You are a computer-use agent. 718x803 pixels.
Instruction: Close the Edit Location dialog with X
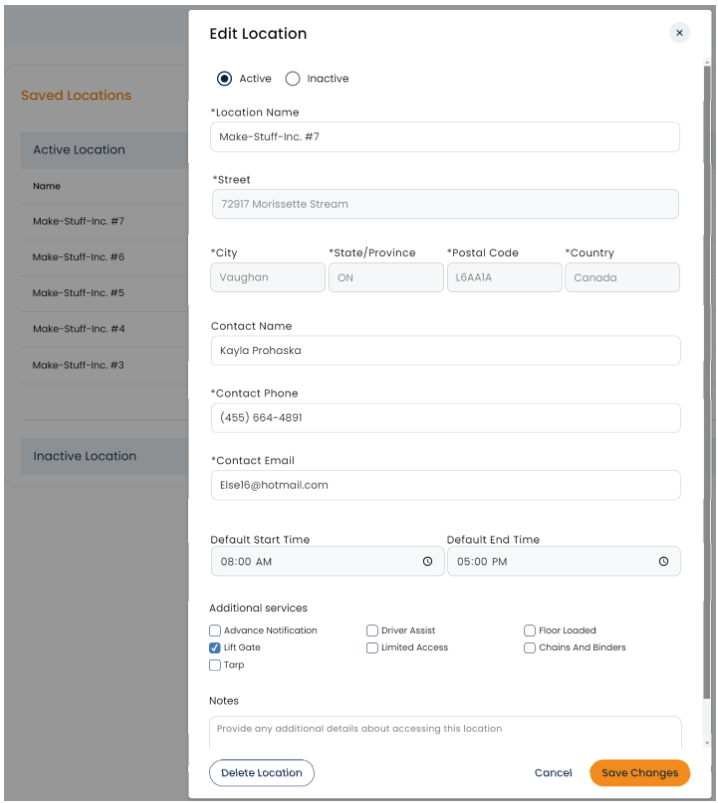pos(679,33)
